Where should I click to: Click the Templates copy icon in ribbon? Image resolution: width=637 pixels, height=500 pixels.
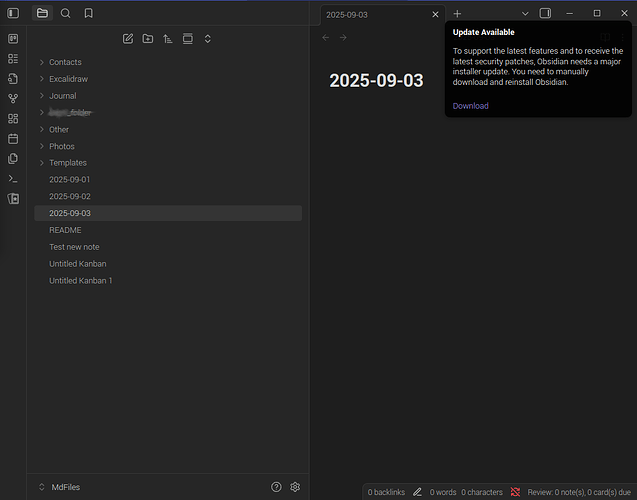click(x=13, y=158)
